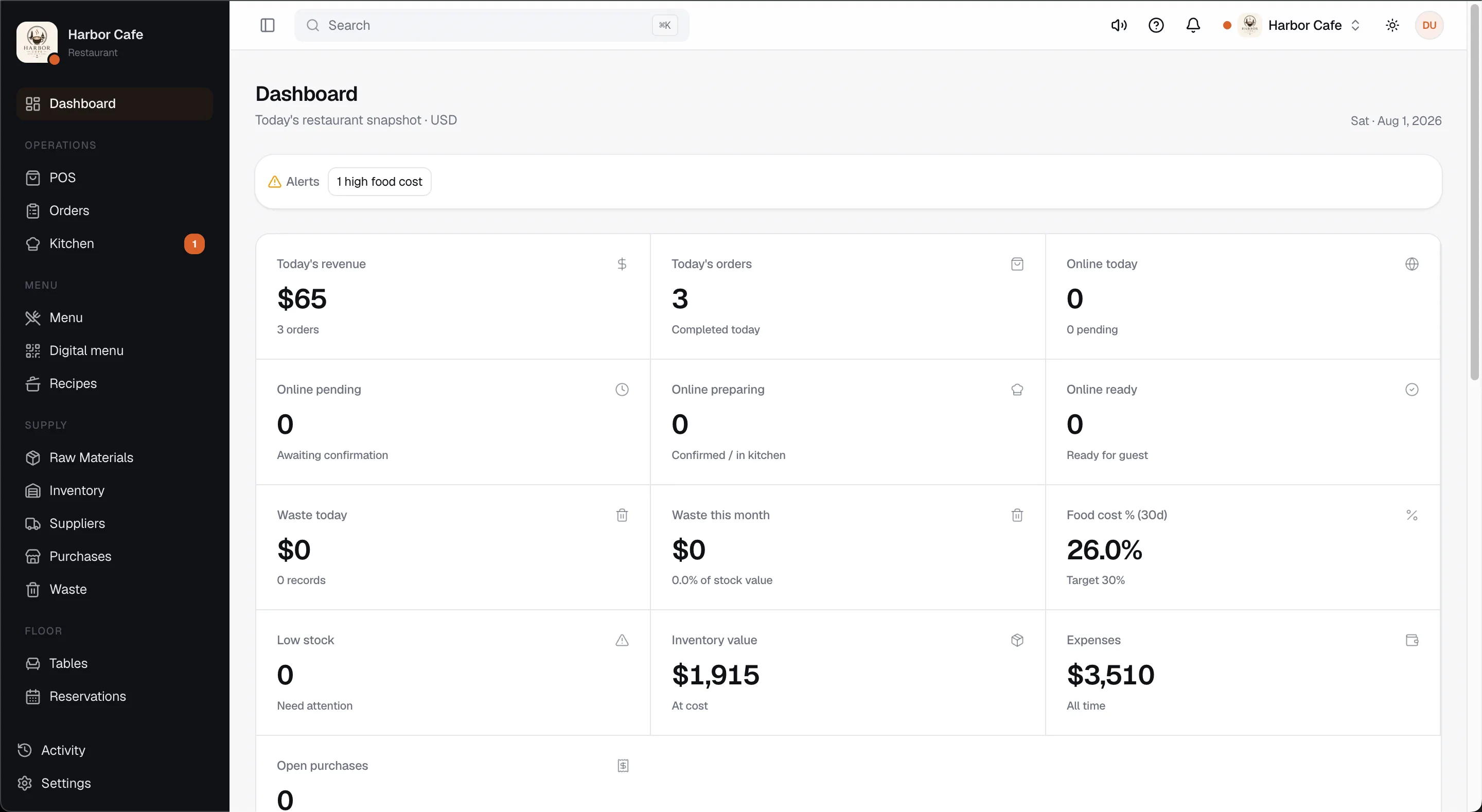Click the trash icon on Waste this month
The image size is (1482, 812).
coord(1017,515)
